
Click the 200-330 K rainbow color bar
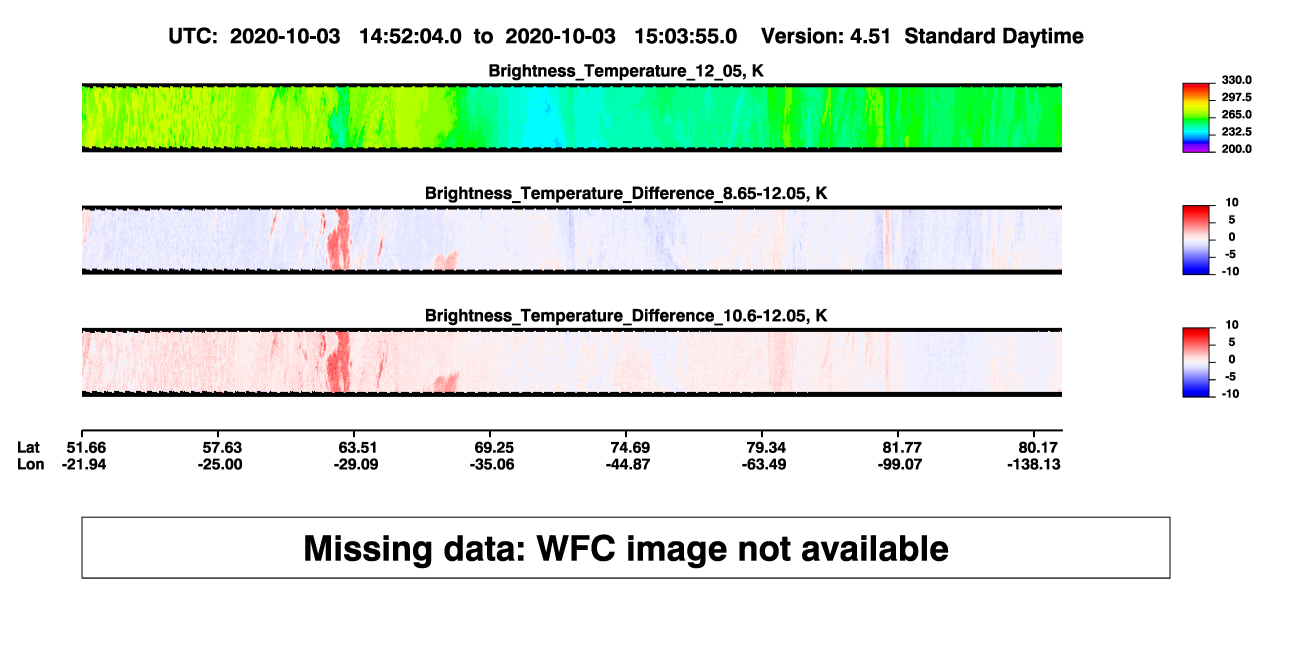(x=1198, y=118)
